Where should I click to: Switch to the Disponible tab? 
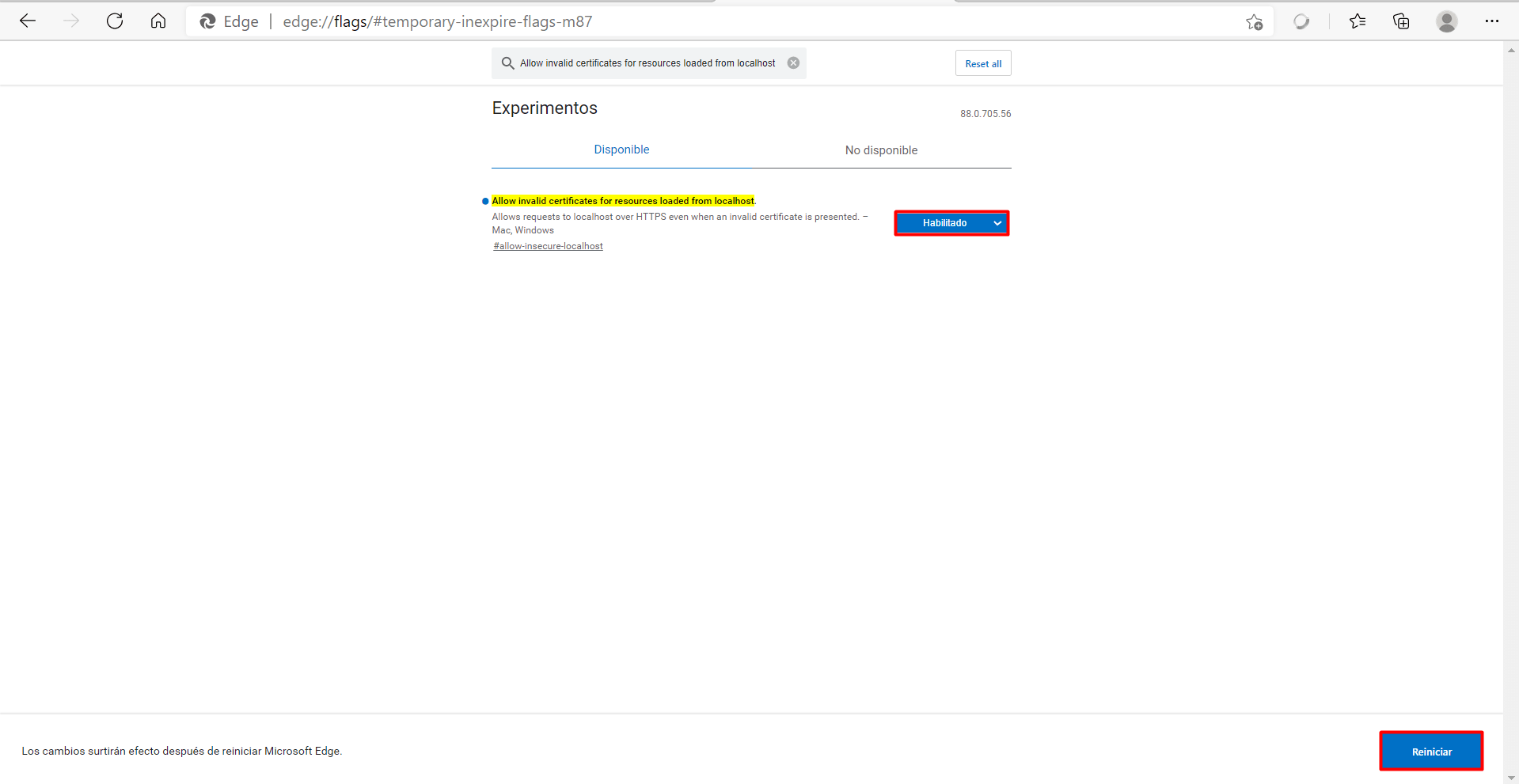(621, 150)
